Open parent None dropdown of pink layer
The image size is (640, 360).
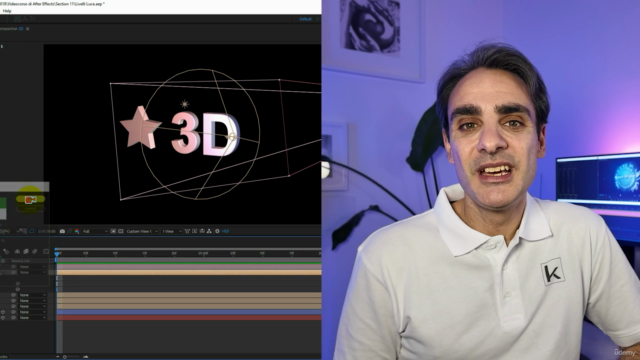(32, 267)
